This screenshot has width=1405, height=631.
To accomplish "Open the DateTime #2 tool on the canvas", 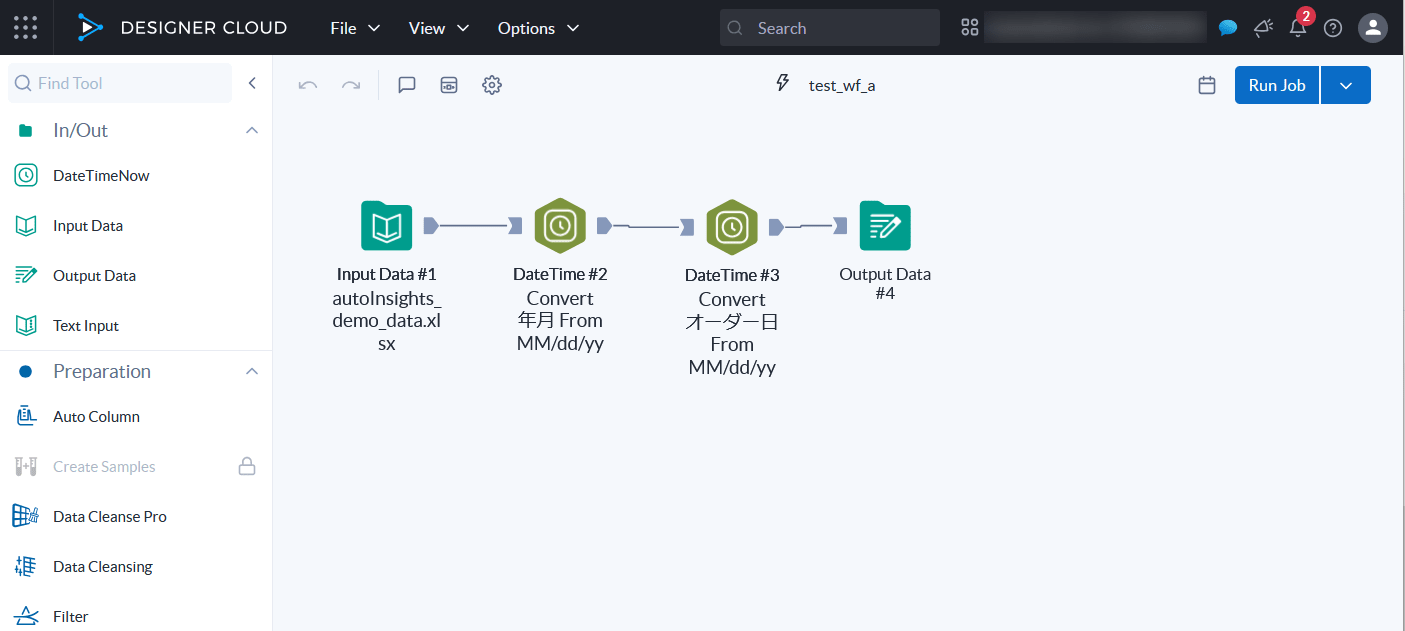I will point(560,226).
